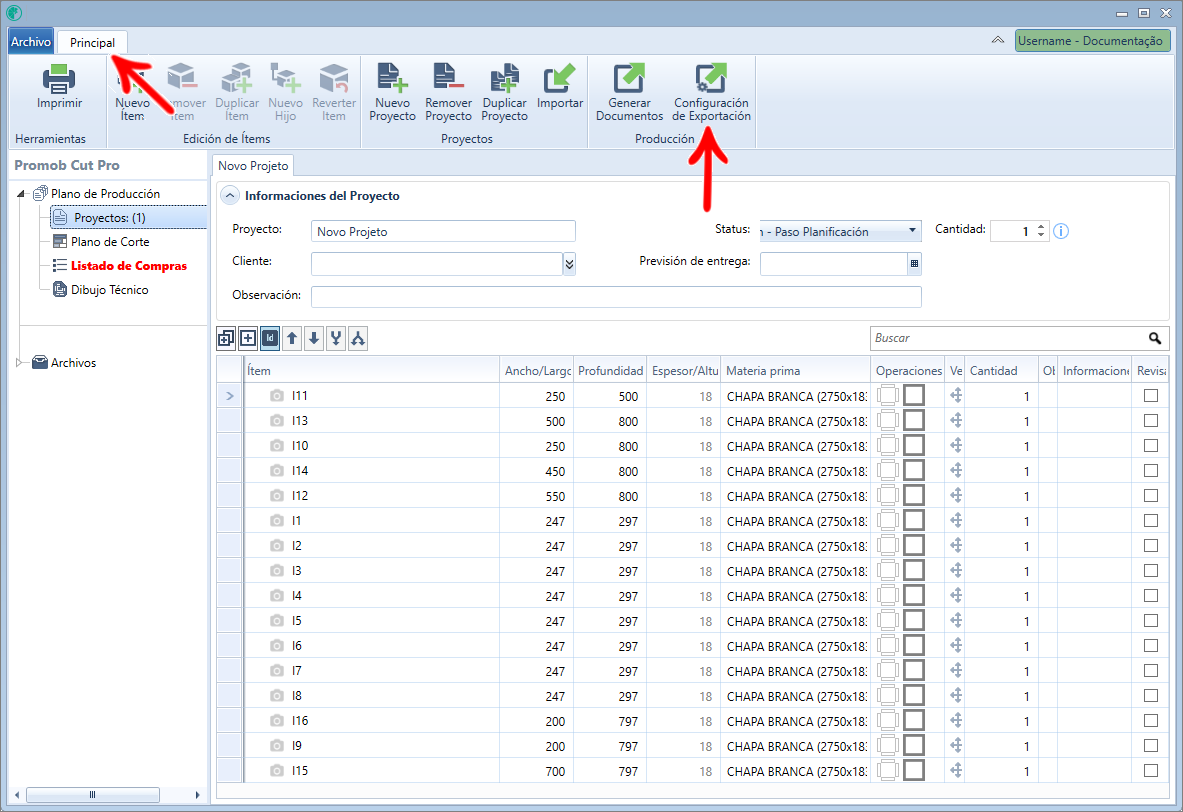Click the Importar icon
The height and width of the screenshot is (812, 1183).
[x=559, y=78]
